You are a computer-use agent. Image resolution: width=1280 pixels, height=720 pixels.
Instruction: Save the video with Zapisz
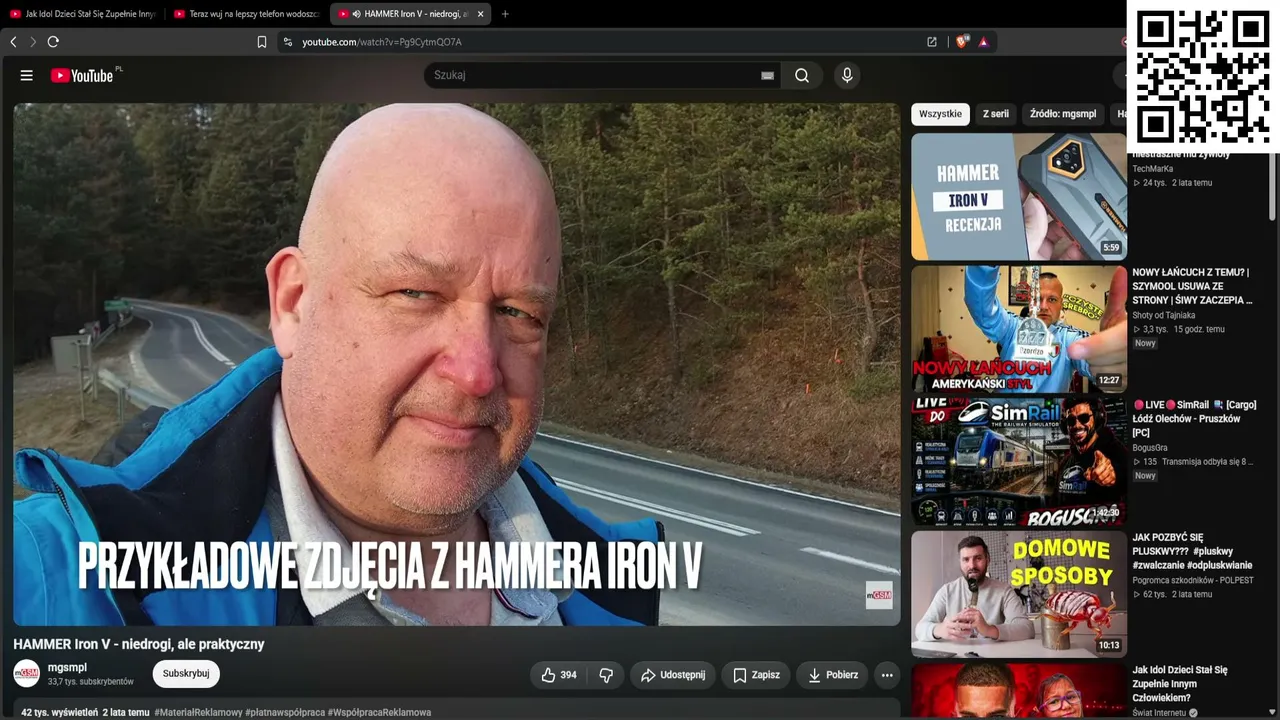pyautogui.click(x=756, y=675)
